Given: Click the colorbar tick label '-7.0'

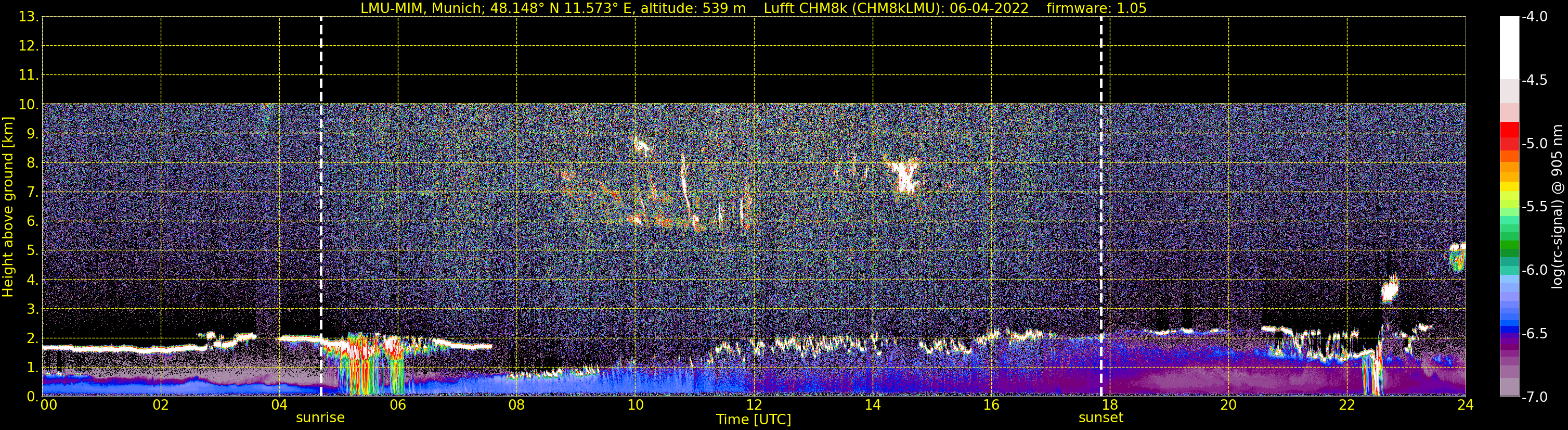Looking at the screenshot, I should (x=1534, y=397).
